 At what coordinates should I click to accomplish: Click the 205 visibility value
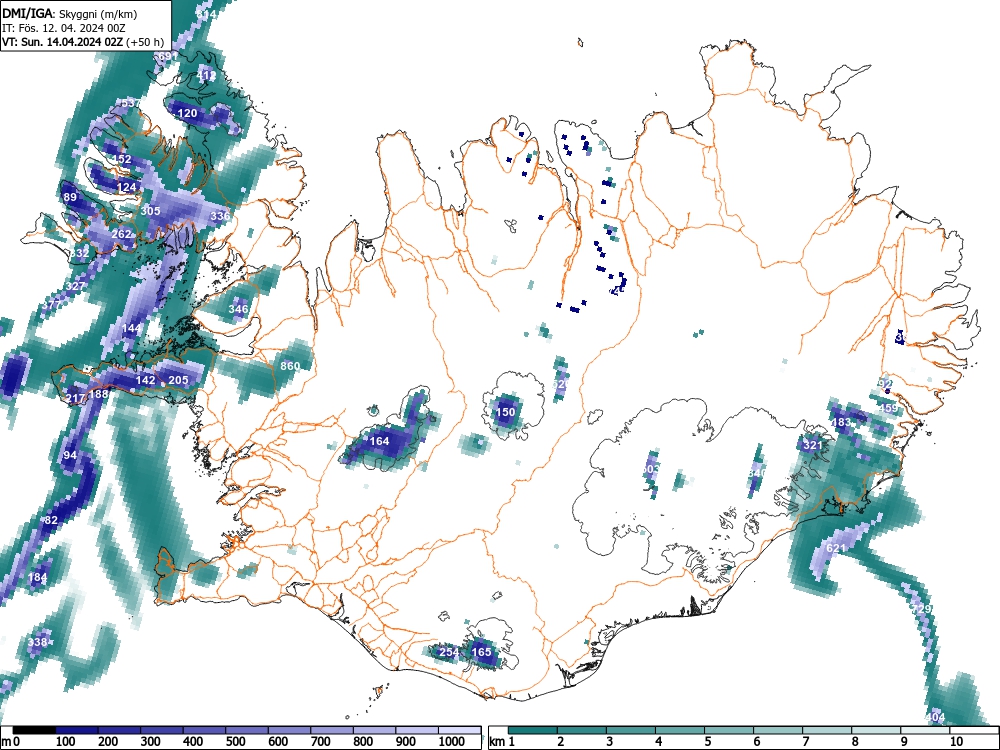[179, 380]
